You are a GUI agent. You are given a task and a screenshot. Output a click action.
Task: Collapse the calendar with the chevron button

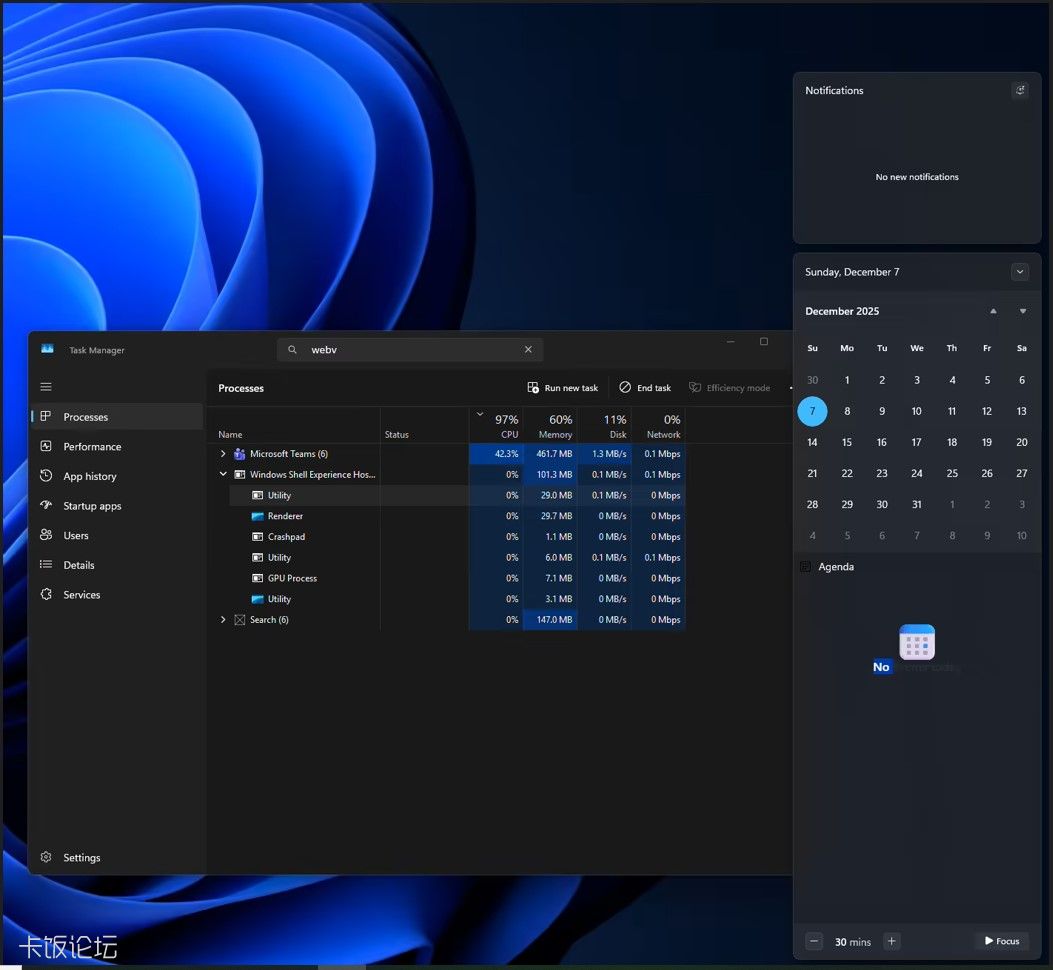[1020, 272]
